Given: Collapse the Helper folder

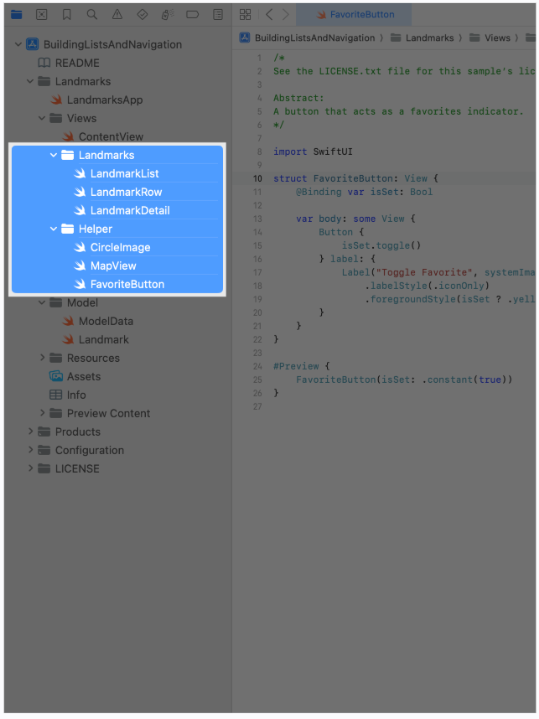Looking at the screenshot, I should [53, 229].
